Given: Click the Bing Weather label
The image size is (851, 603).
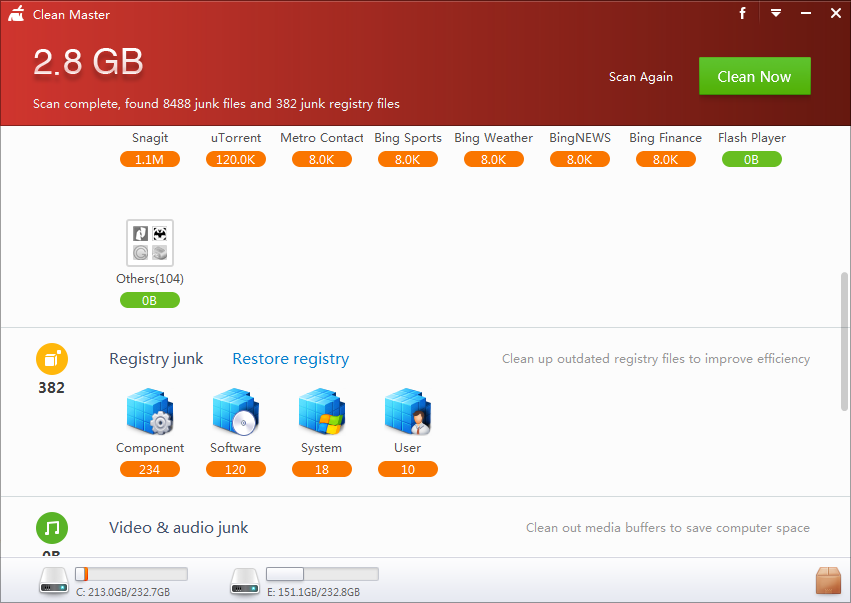Looking at the screenshot, I should 493,138.
